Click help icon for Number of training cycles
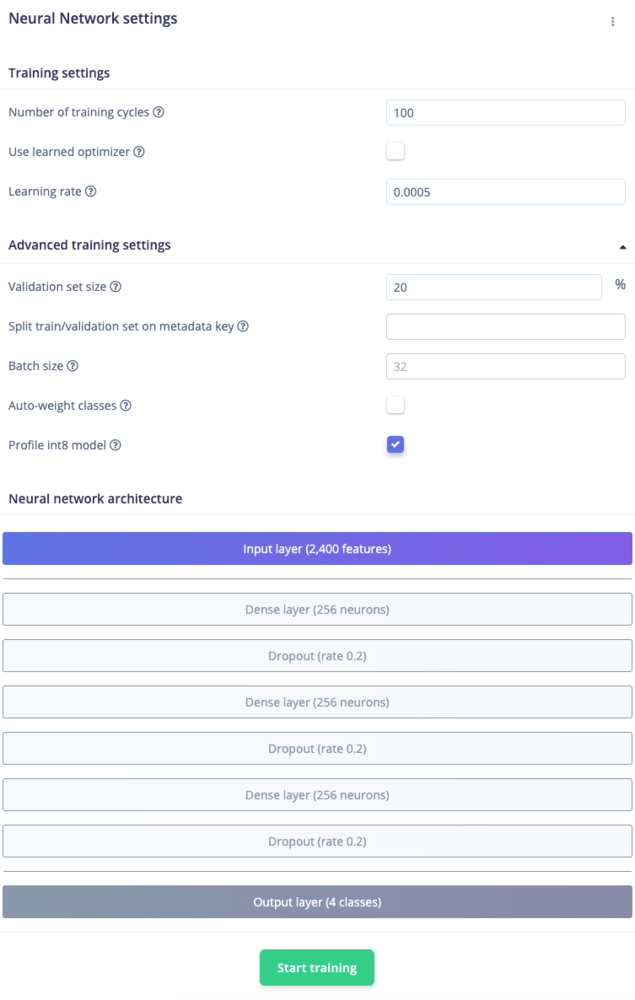Viewport: 635px width, 1000px height. [x=159, y=112]
